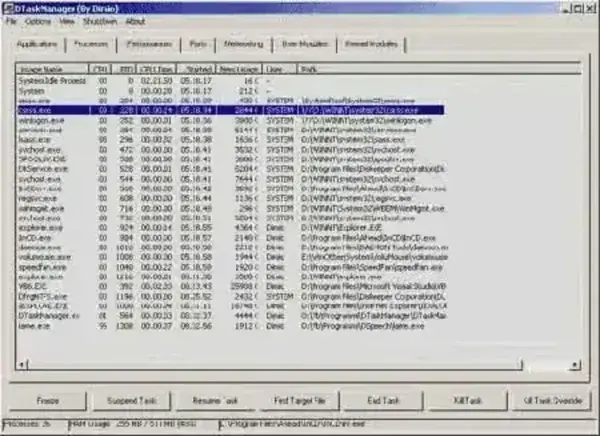
Task: Select the explorer.exe row with PID 924
Action: [x=232, y=228]
